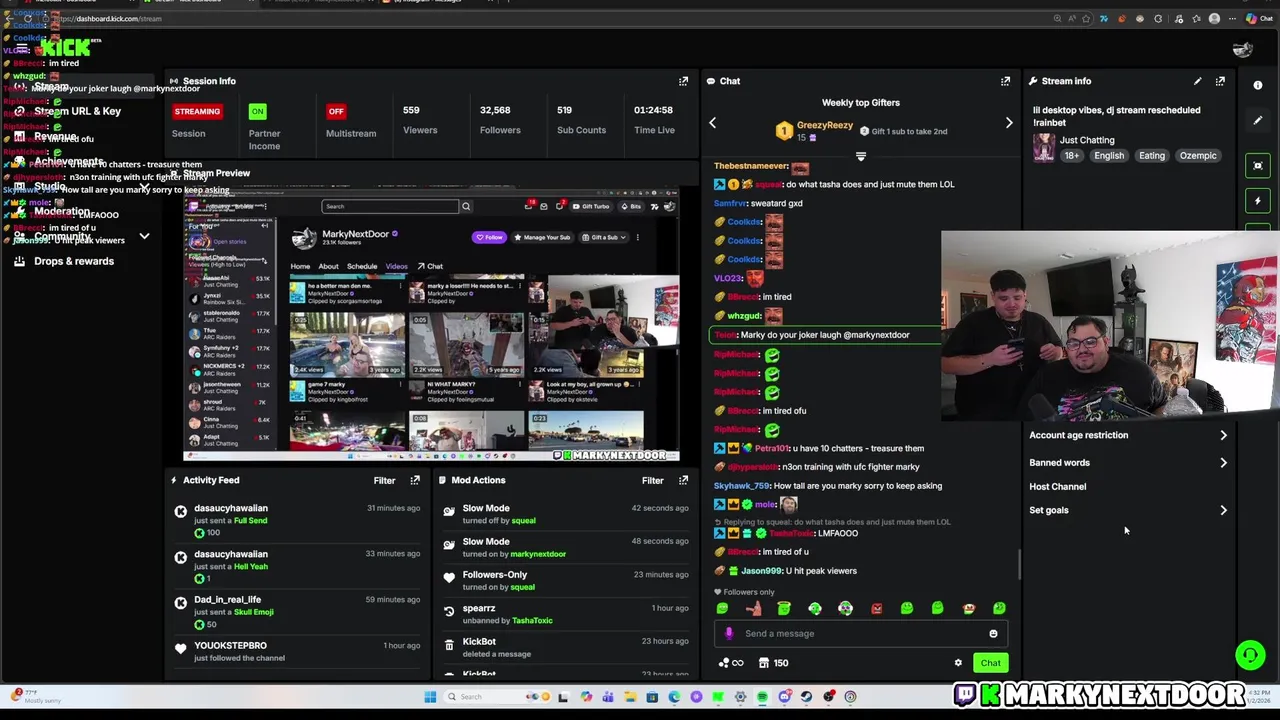Open the Mod Actions Filter
This screenshot has height=720, width=1280.
pos(652,480)
